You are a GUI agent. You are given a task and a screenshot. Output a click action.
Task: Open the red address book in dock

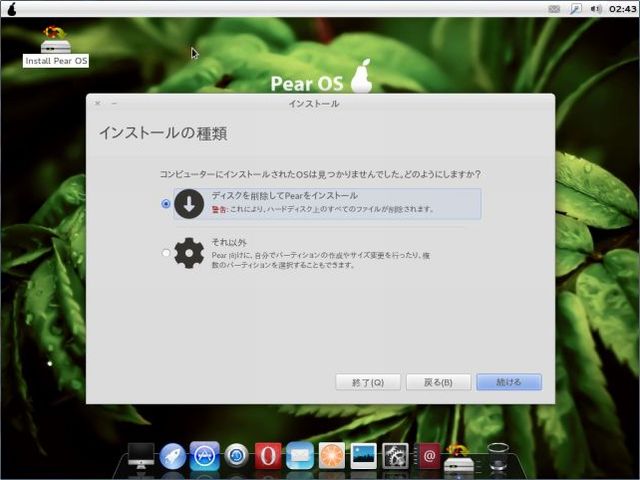(x=429, y=456)
